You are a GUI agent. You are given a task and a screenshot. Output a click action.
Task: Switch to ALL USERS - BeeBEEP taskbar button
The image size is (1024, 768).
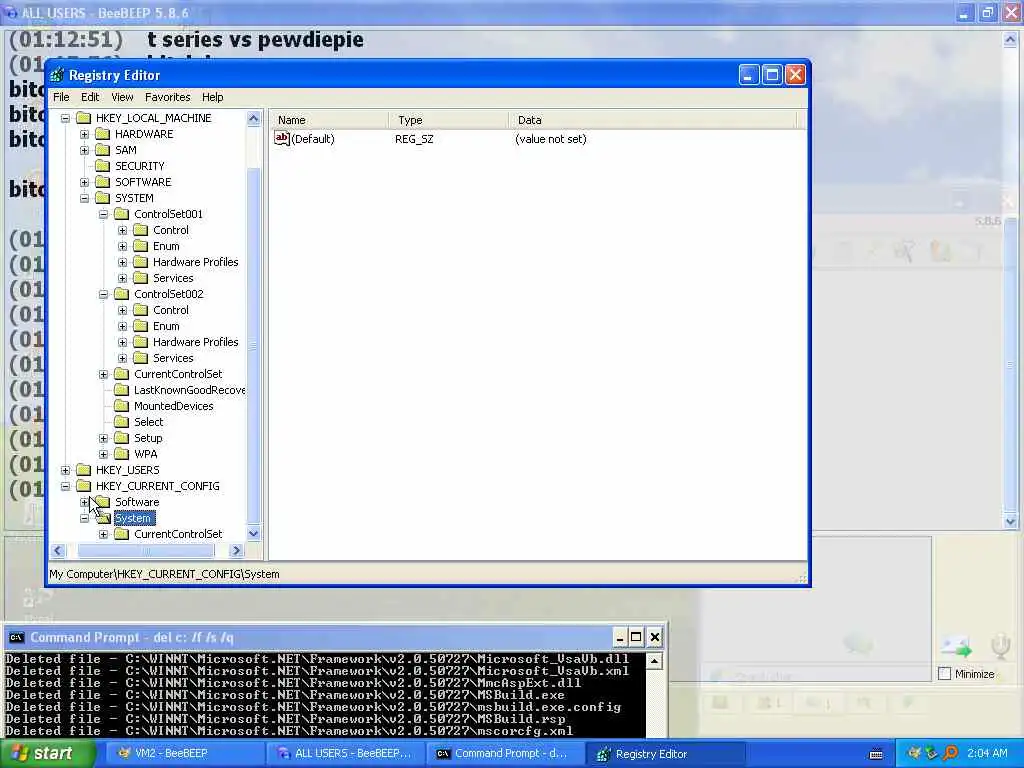click(x=345, y=754)
